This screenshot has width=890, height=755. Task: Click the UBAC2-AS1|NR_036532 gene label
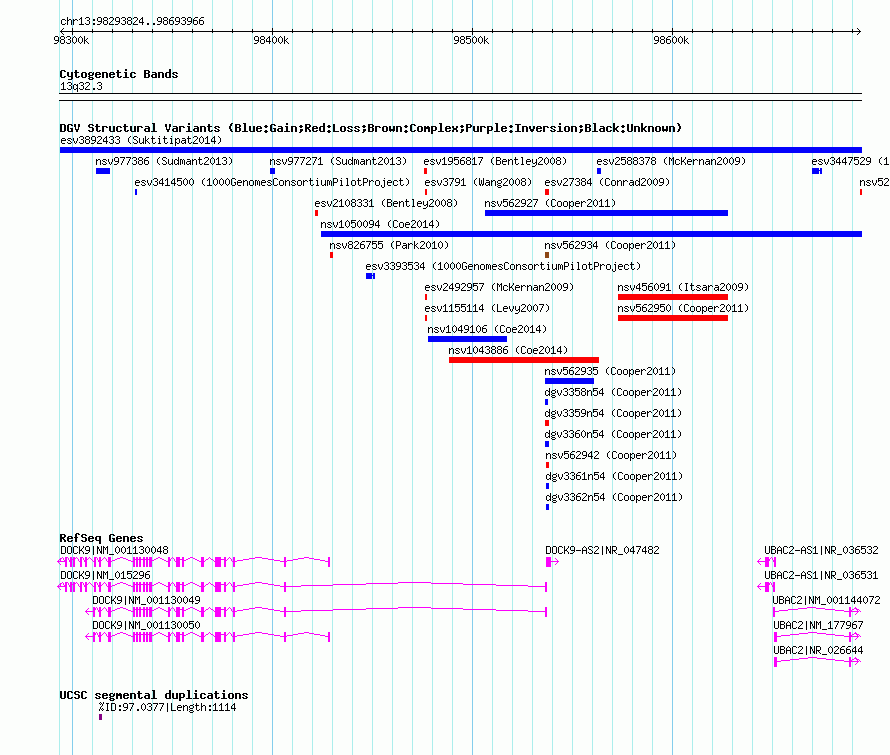(x=821, y=550)
